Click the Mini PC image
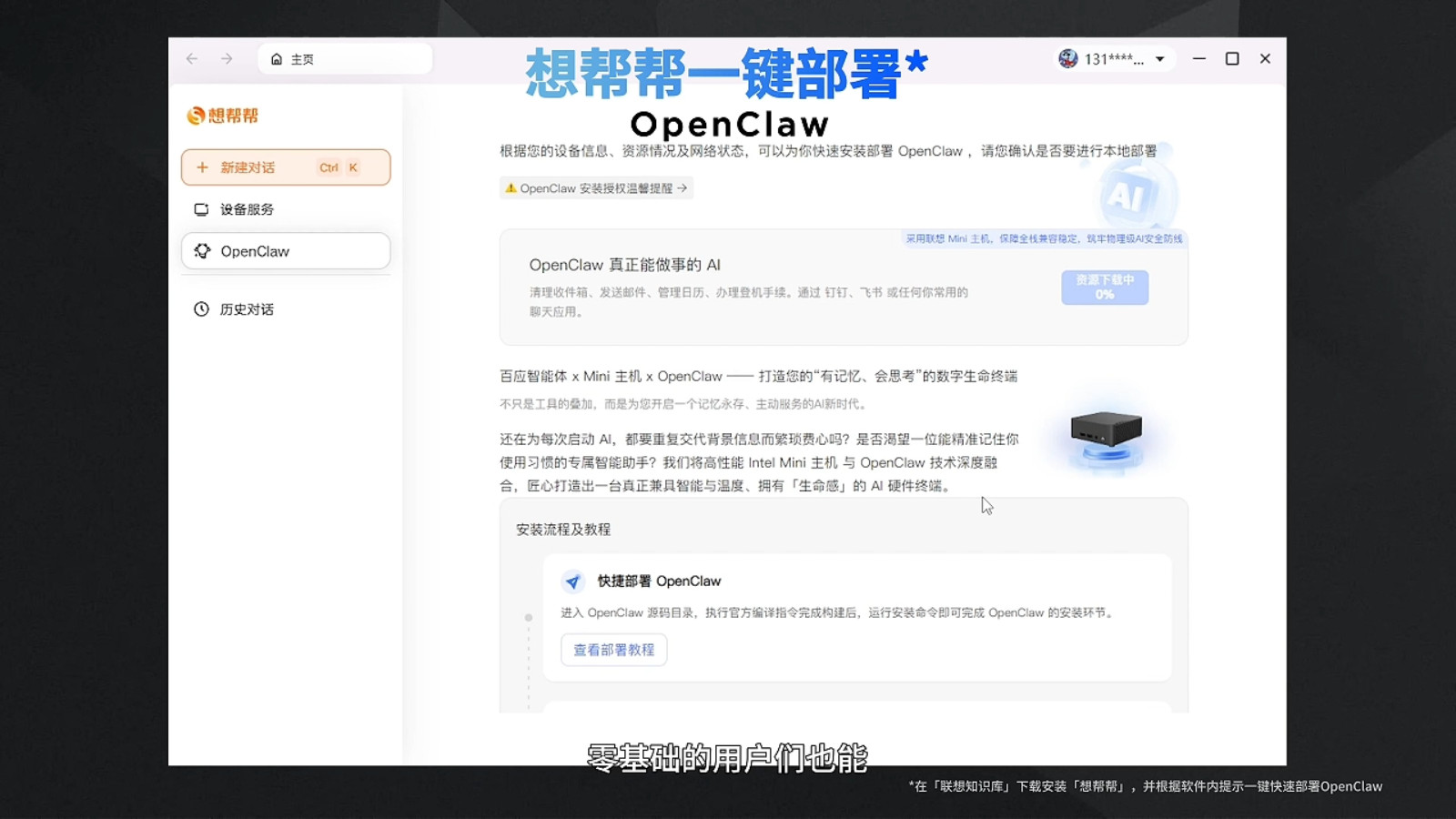This screenshot has height=819, width=1456. point(1106,440)
